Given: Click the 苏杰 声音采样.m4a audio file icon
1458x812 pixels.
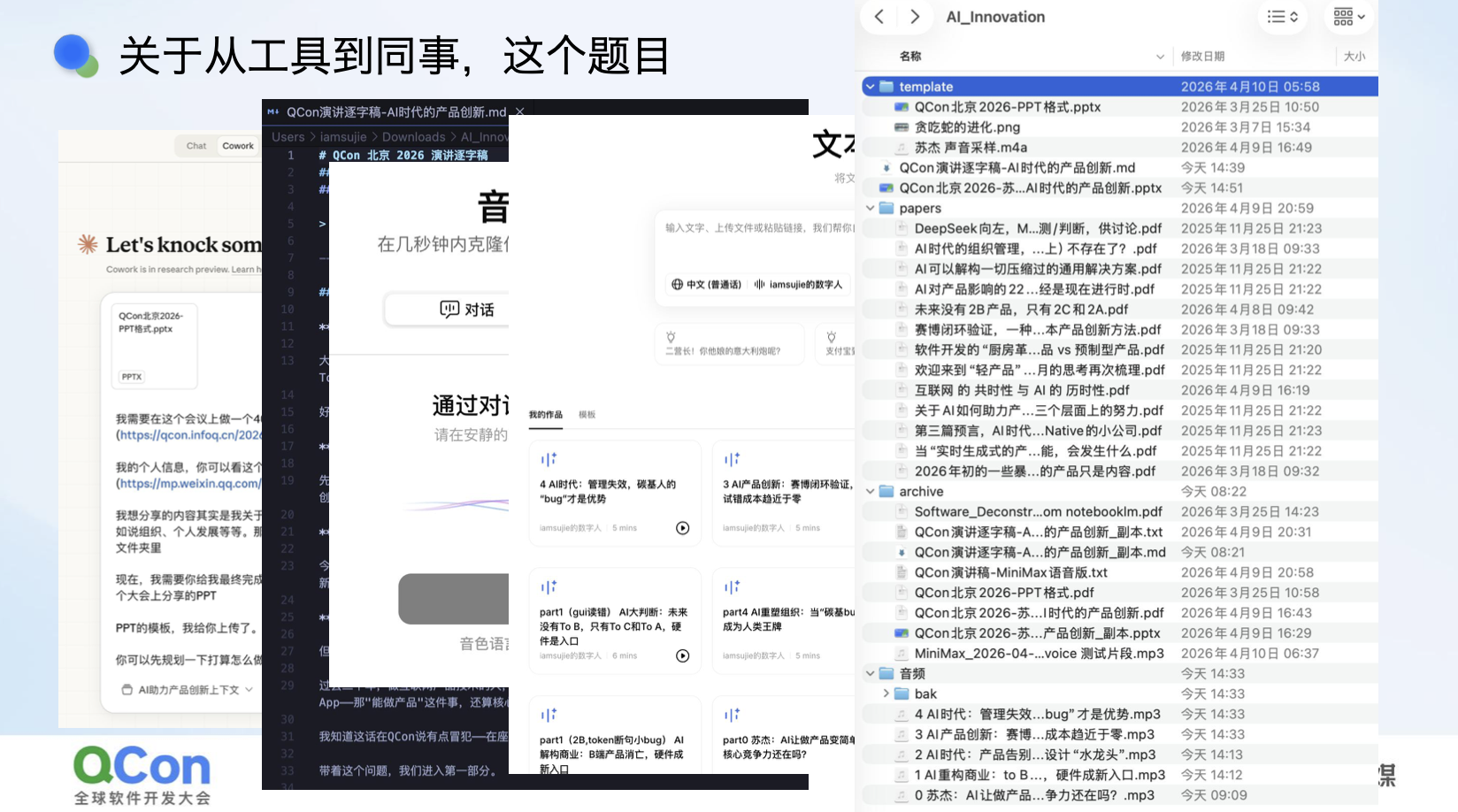Looking at the screenshot, I should (902, 148).
